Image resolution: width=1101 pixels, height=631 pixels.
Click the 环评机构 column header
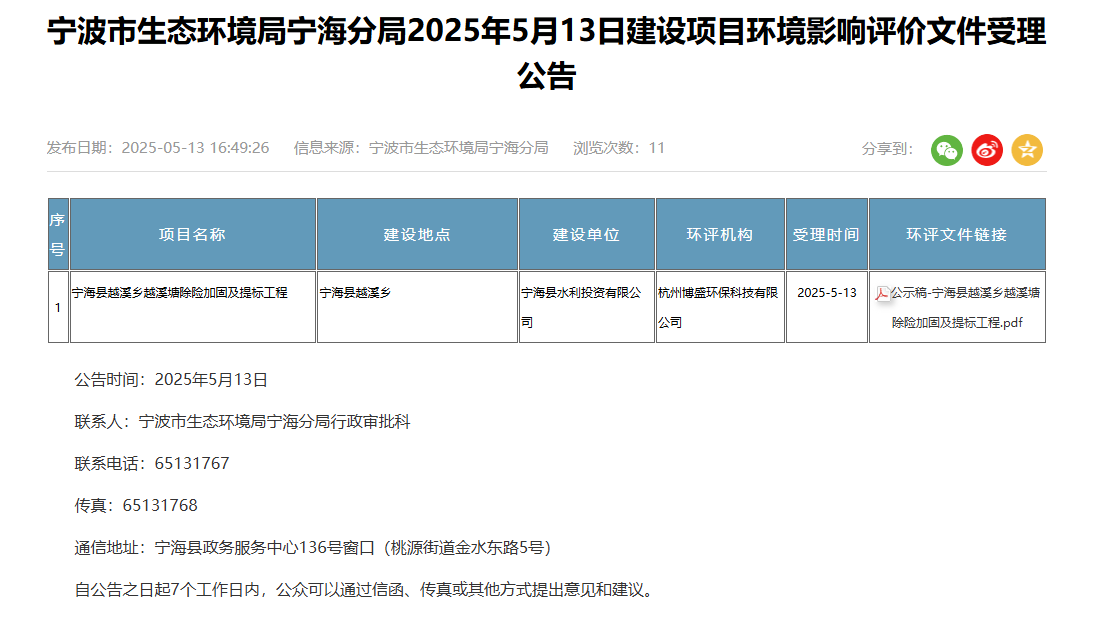click(x=720, y=234)
